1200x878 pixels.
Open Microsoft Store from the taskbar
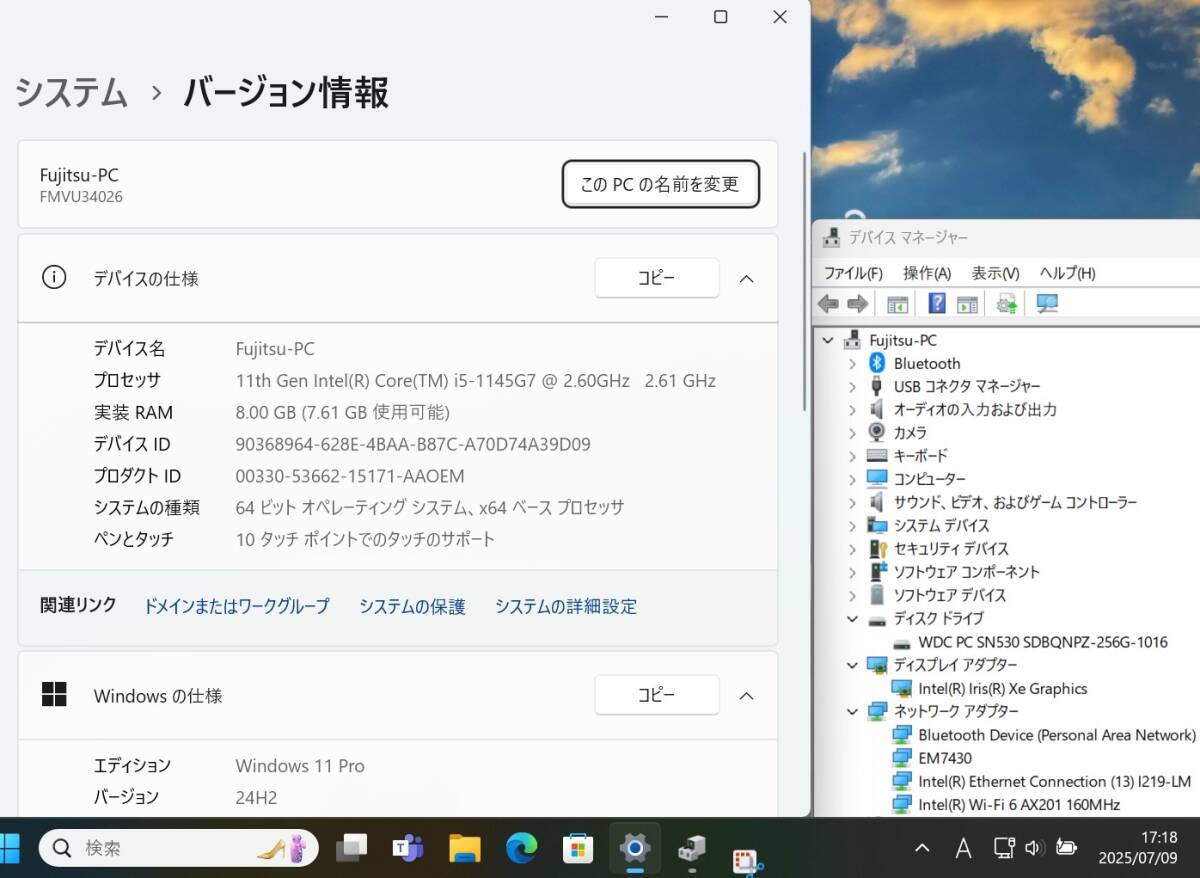[x=578, y=848]
